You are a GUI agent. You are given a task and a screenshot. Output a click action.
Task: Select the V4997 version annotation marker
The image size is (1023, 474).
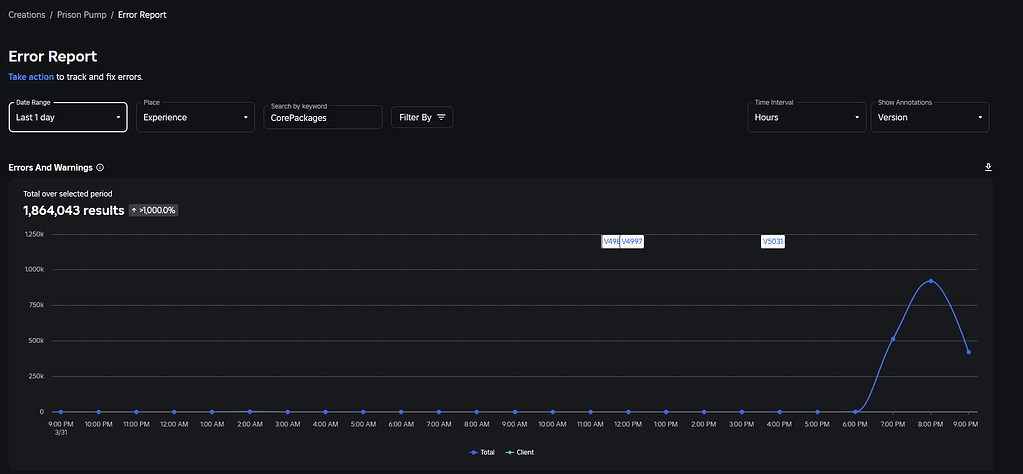pos(632,241)
